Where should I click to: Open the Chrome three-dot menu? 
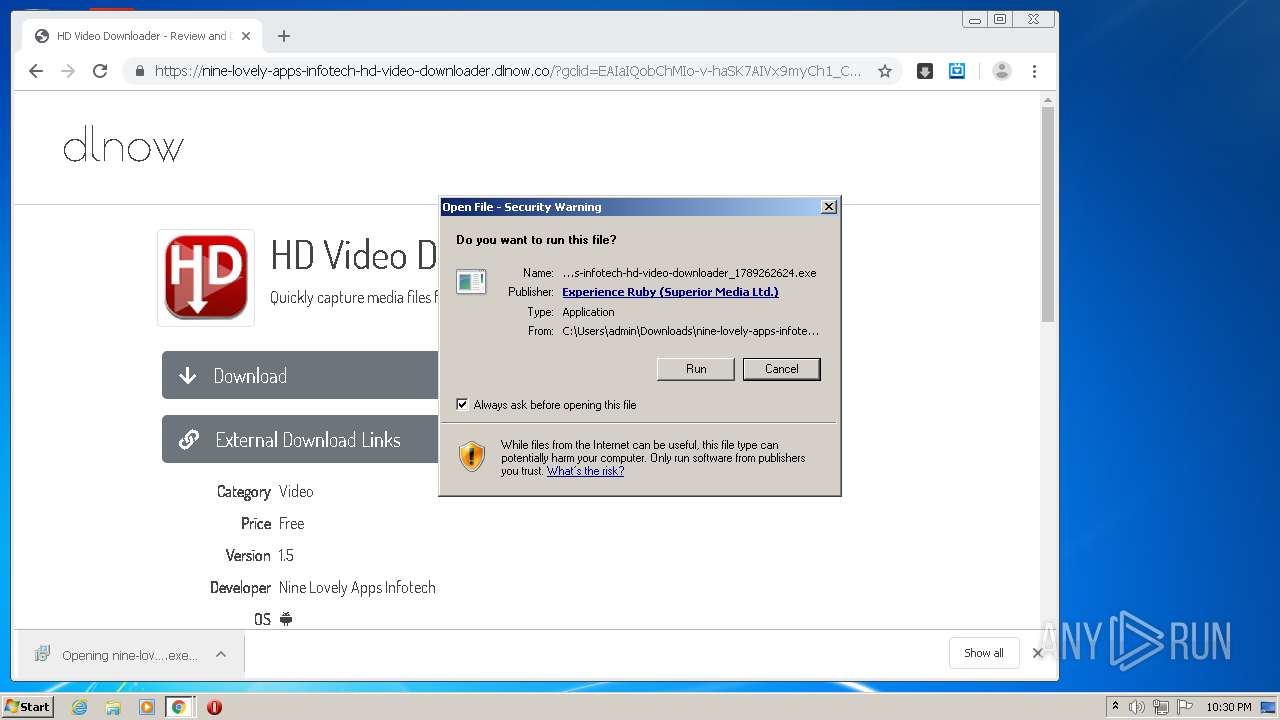1035,71
